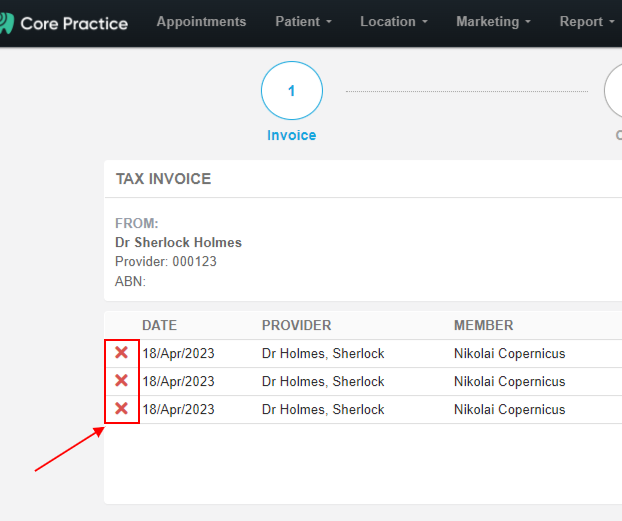This screenshot has width=622, height=521.
Task: Click the FROM: label
Action: (x=136, y=223)
